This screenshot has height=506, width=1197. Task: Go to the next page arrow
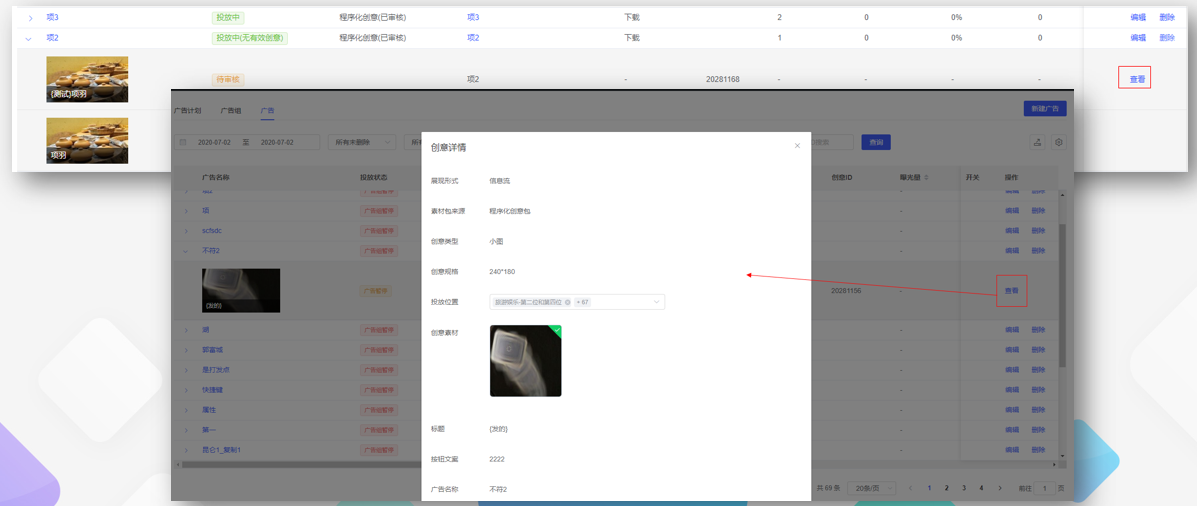999,488
